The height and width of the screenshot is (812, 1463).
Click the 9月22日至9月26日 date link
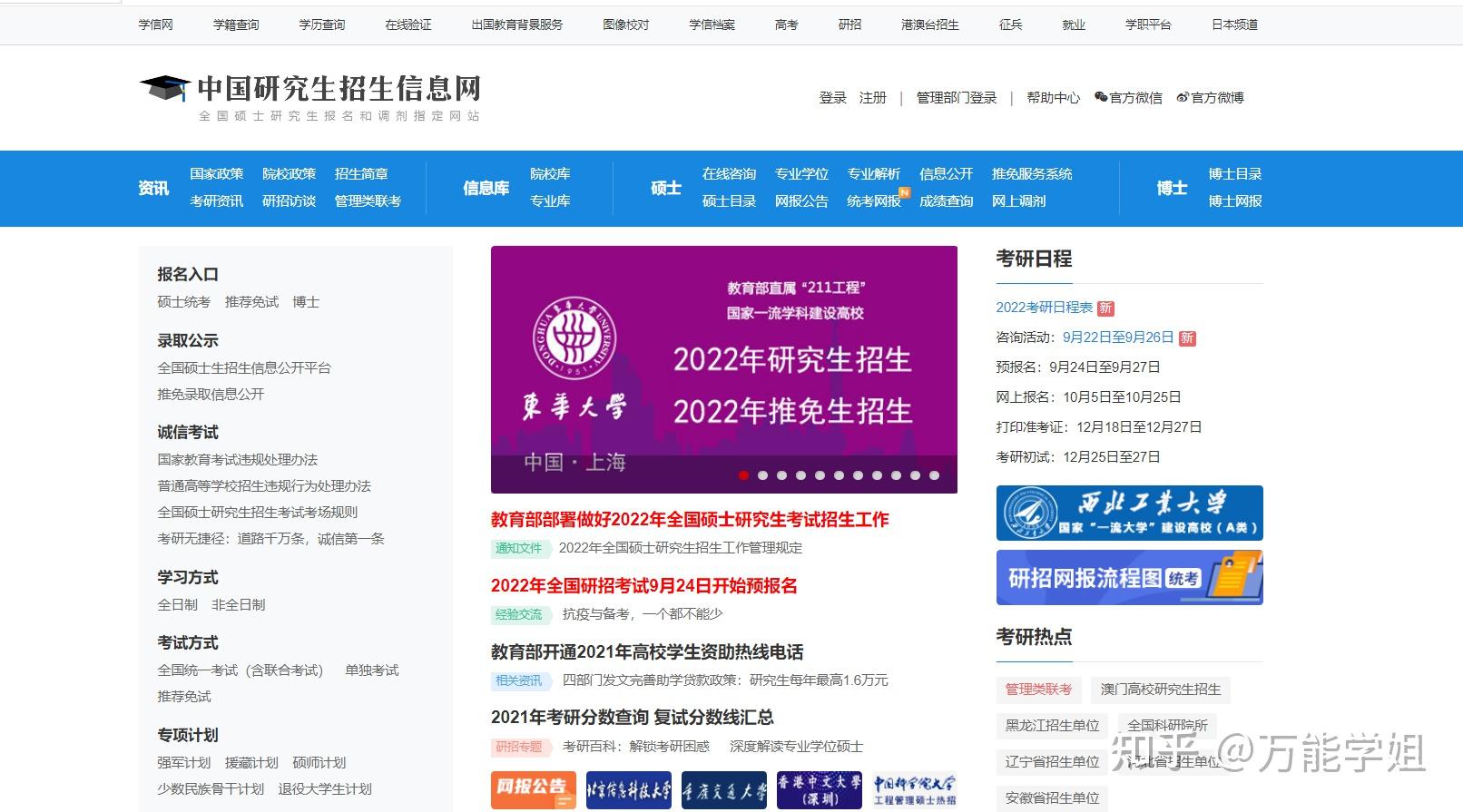click(1118, 338)
